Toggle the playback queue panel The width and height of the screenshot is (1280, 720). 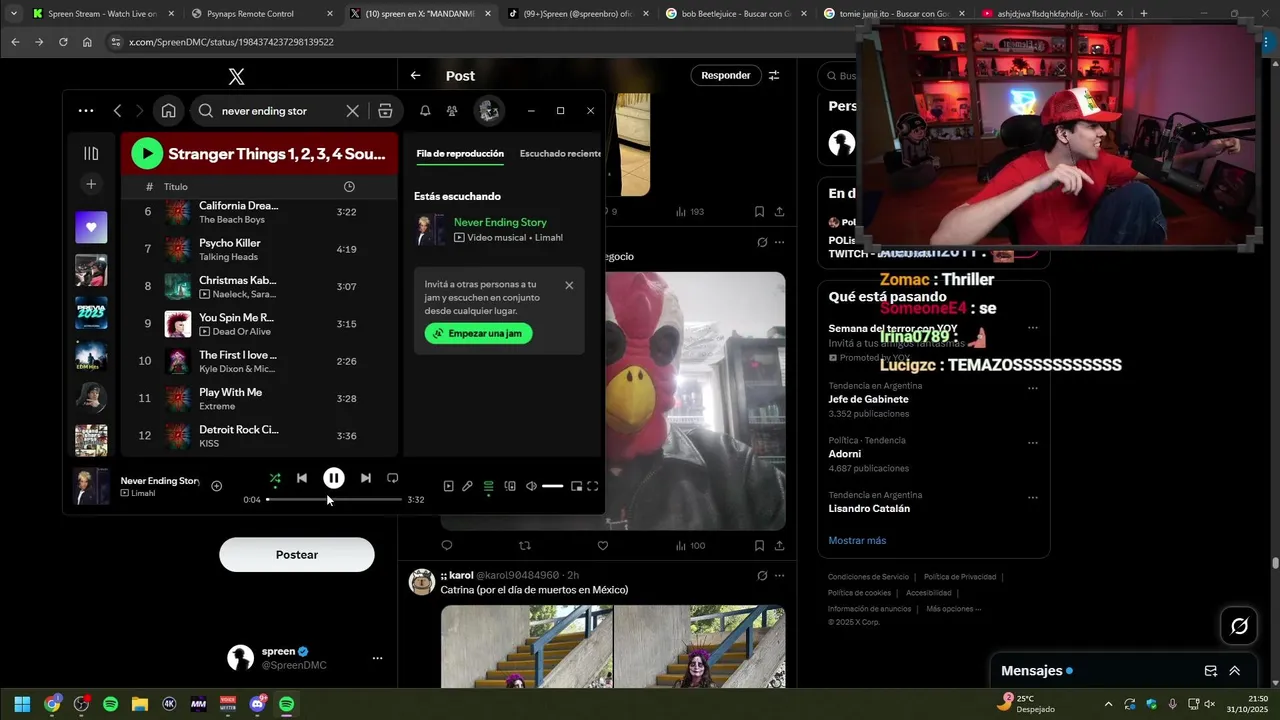point(488,486)
